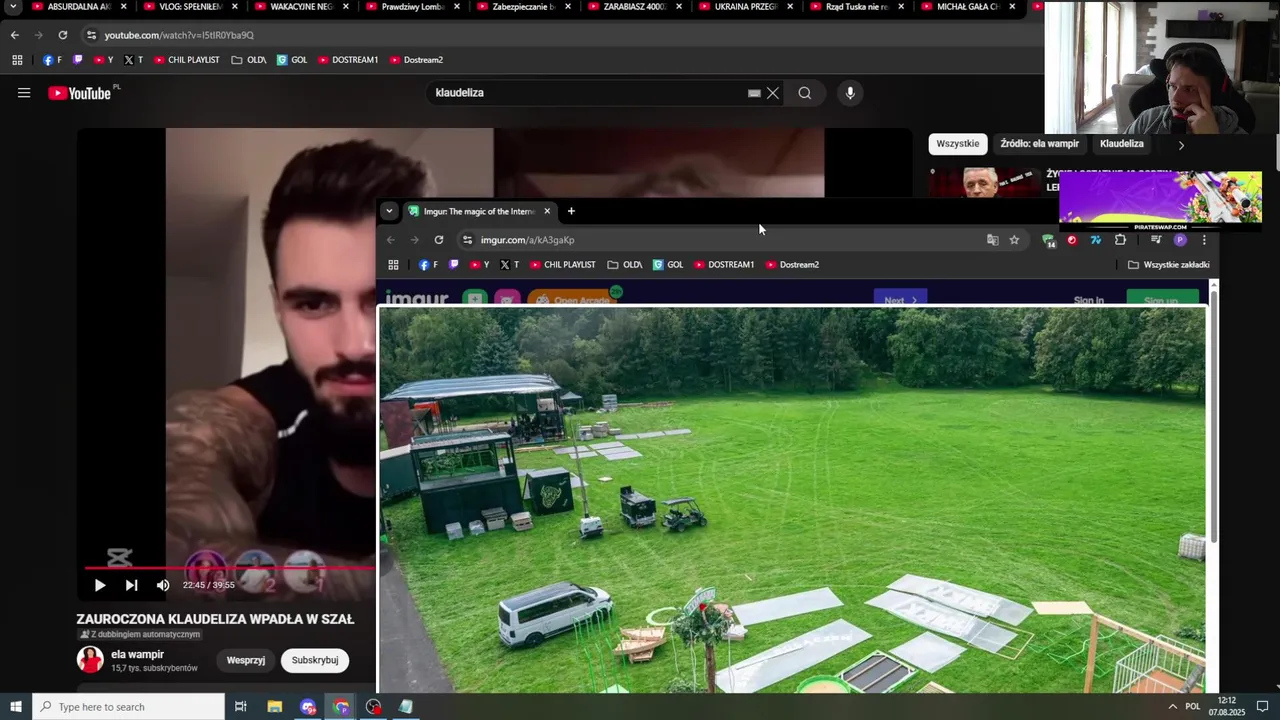Show hidden system tray icons chevron

point(1172,707)
